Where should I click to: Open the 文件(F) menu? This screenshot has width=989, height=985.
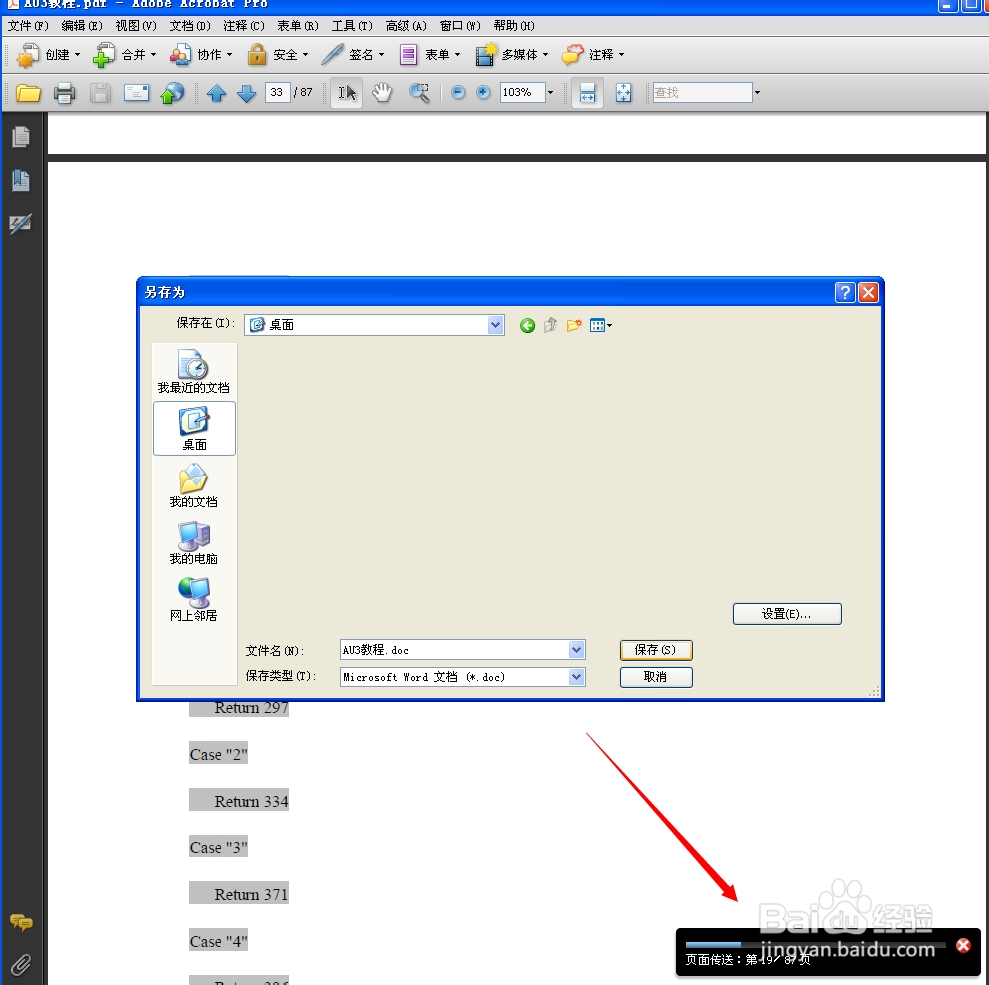click(x=28, y=26)
